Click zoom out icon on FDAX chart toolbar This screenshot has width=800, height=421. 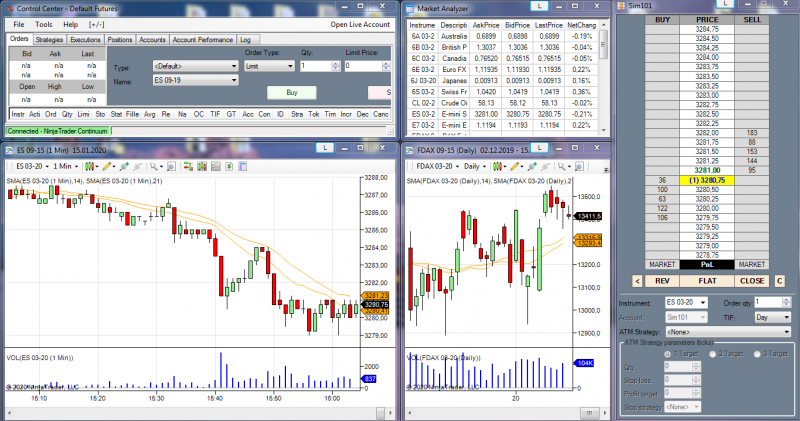coord(546,166)
